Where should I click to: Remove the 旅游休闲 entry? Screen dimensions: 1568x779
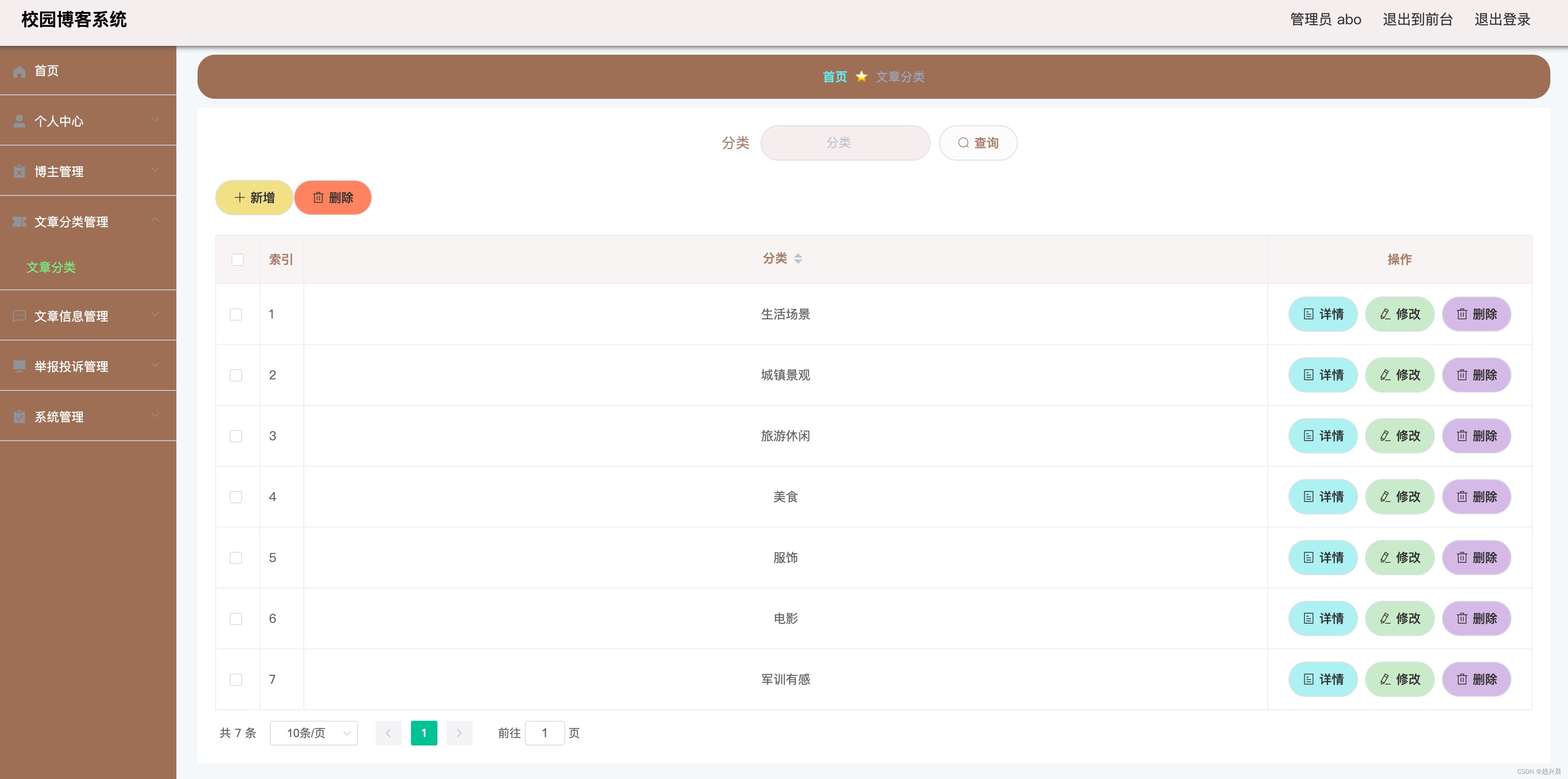pos(1476,435)
